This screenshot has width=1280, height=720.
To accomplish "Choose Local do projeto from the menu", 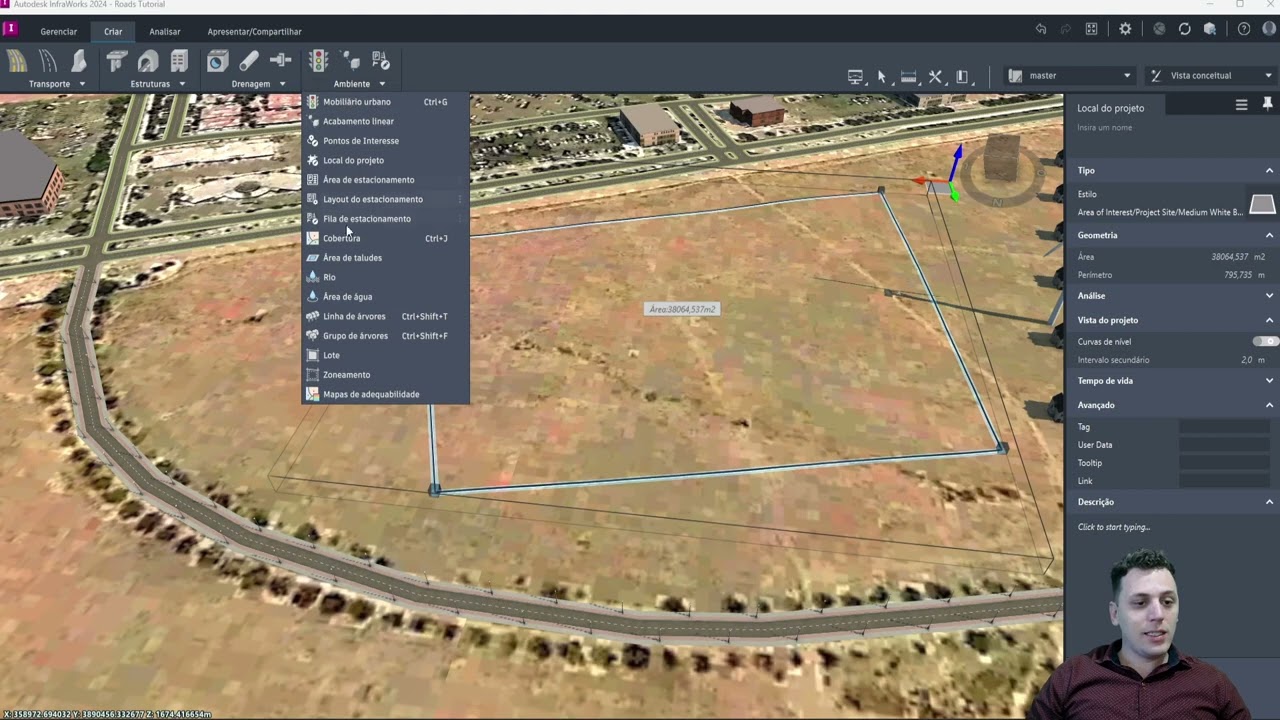I will (x=385, y=160).
